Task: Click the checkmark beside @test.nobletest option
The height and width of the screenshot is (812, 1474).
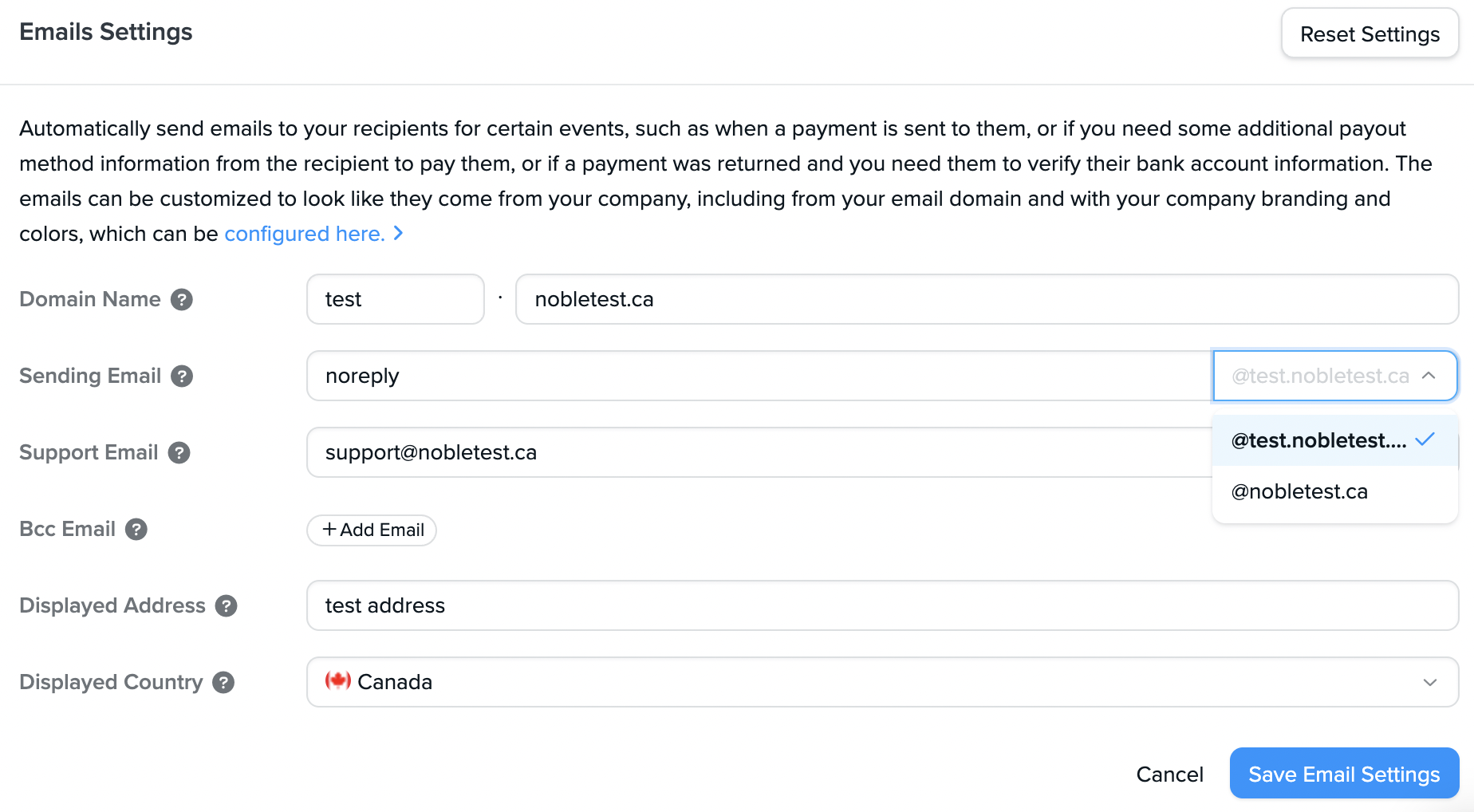Action: [1425, 440]
